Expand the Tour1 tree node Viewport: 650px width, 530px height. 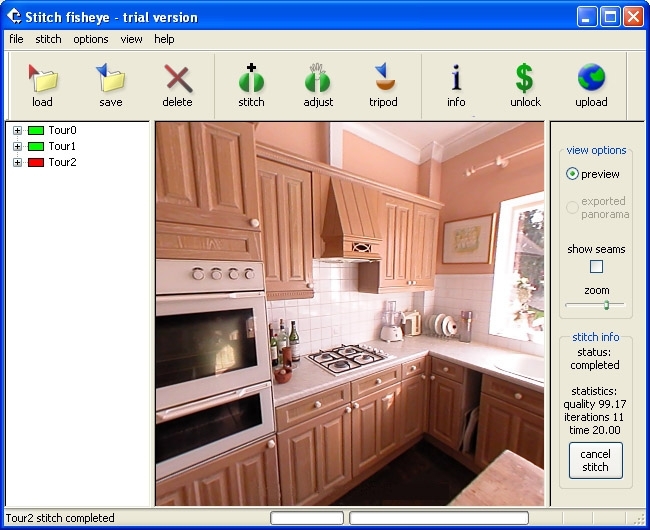click(x=17, y=146)
